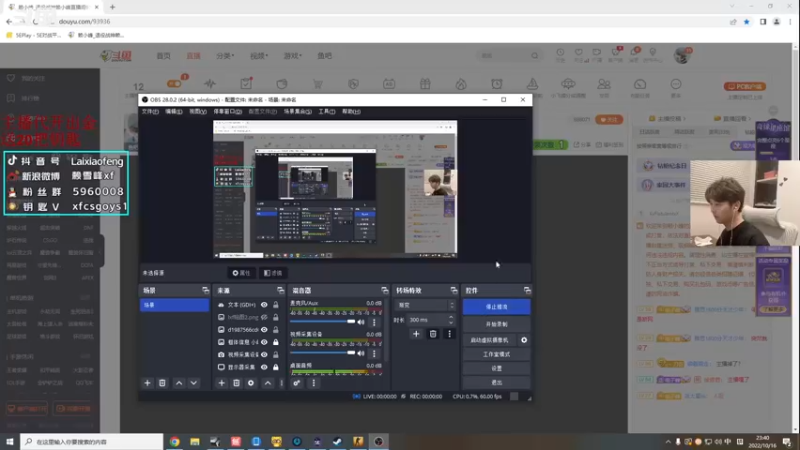Image resolution: width=800 pixels, height=450 pixels.
Task: Open the 编辑(E) menu in OBS
Action: [173, 111]
